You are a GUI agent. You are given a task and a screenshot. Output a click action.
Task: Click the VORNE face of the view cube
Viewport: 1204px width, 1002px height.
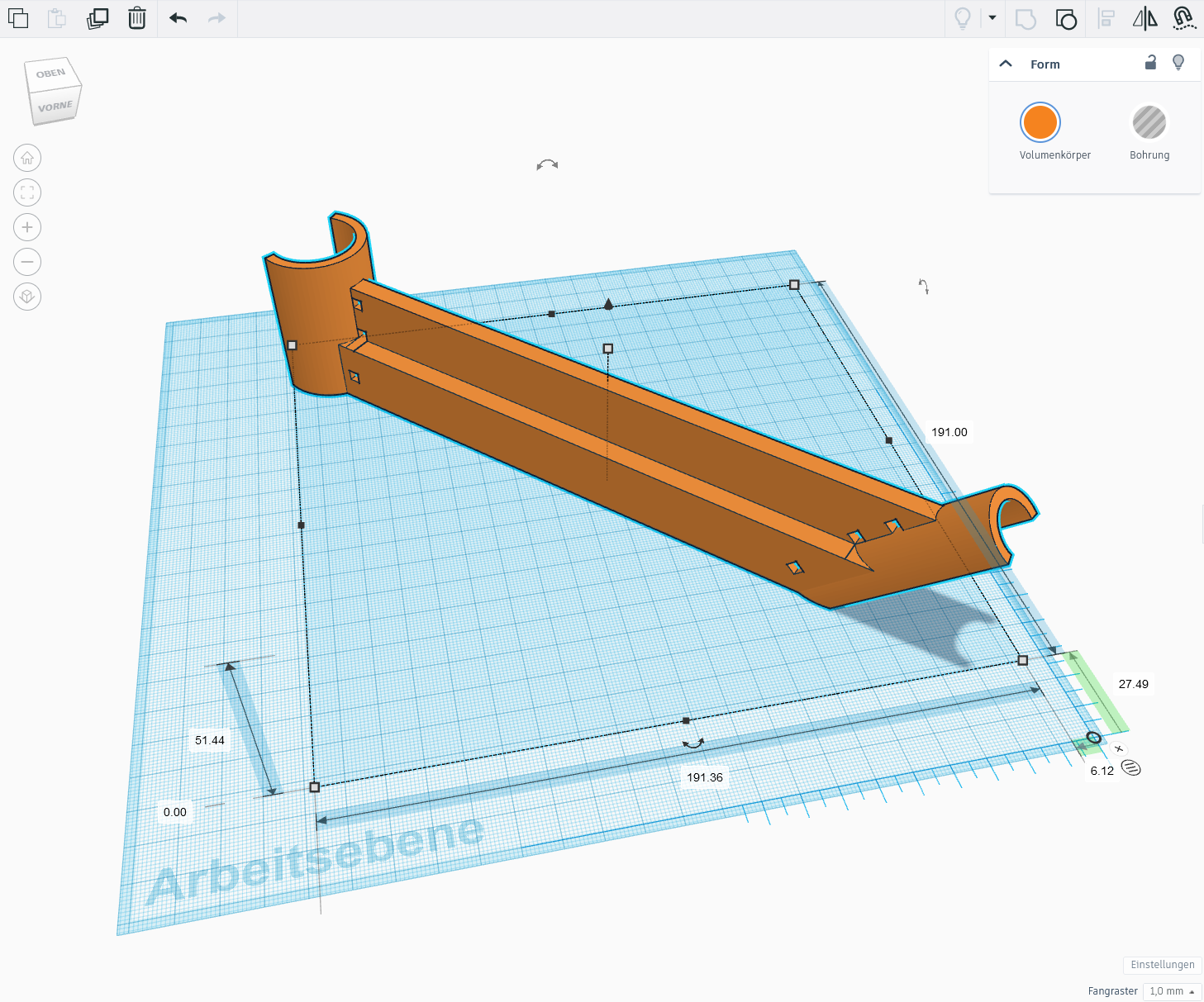[55, 107]
